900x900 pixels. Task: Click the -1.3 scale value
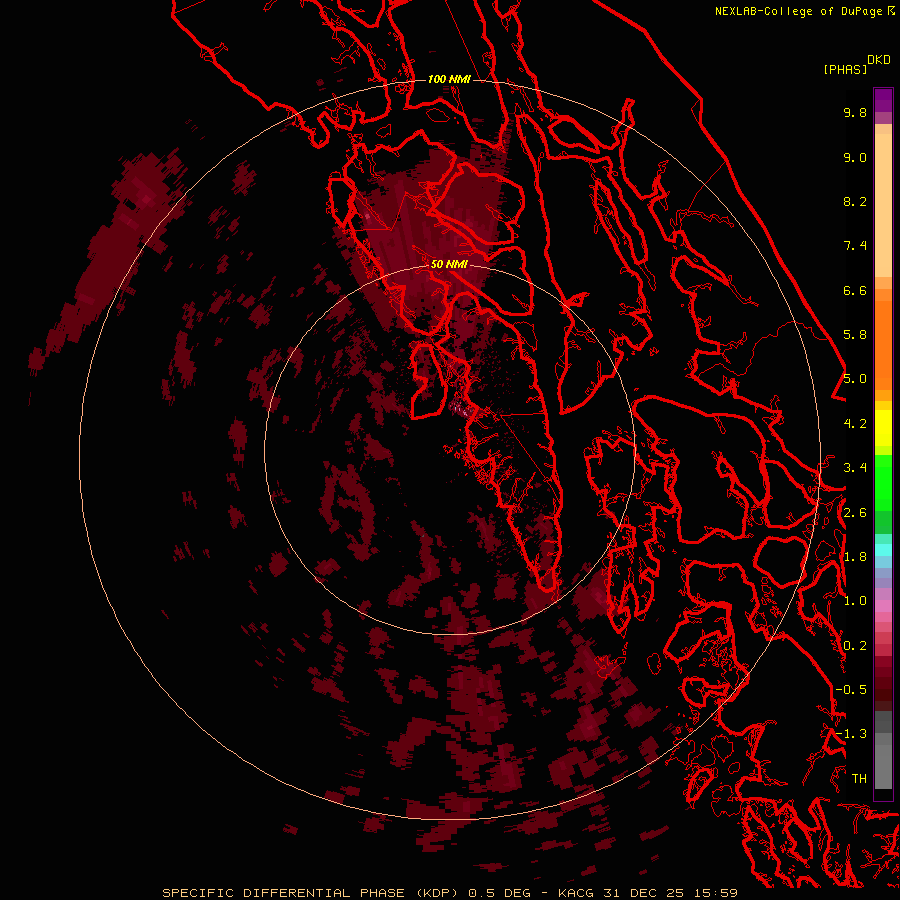click(x=851, y=734)
